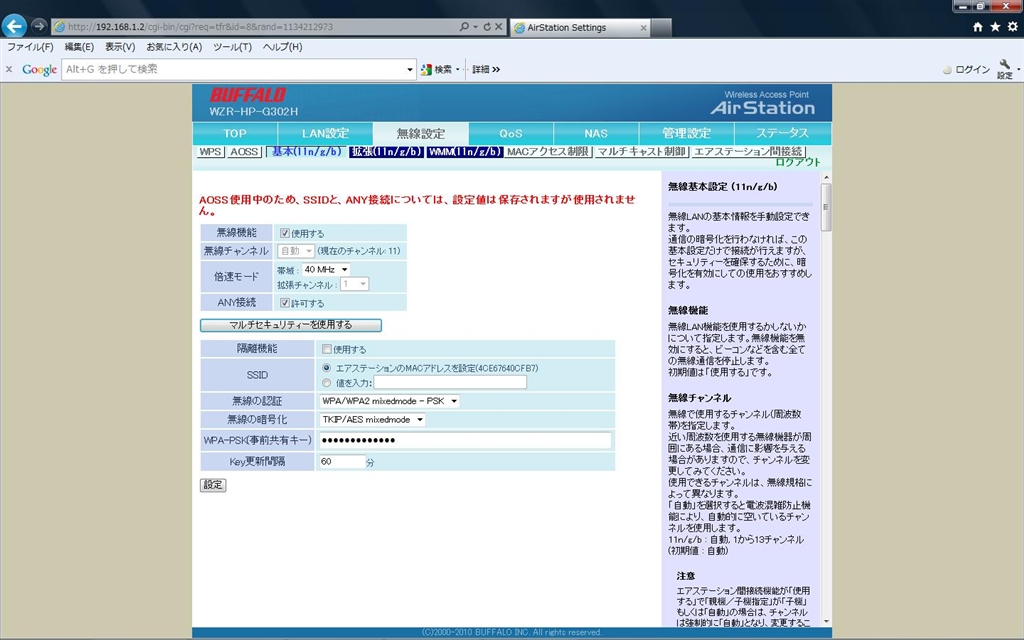Image resolution: width=1024 pixels, height=640 pixels.
Task: Open WMM(11n/g/b) sub-page link
Action: 465,152
